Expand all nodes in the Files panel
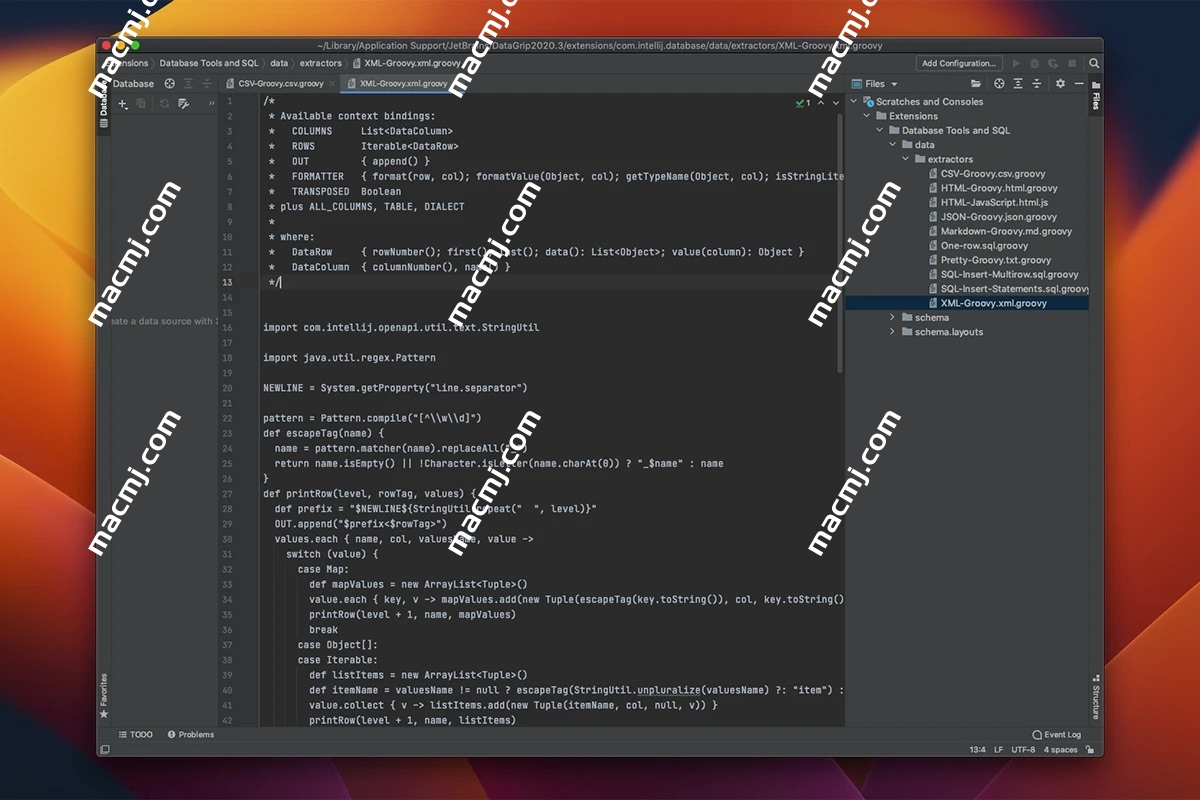This screenshot has height=800, width=1200. (x=1018, y=83)
